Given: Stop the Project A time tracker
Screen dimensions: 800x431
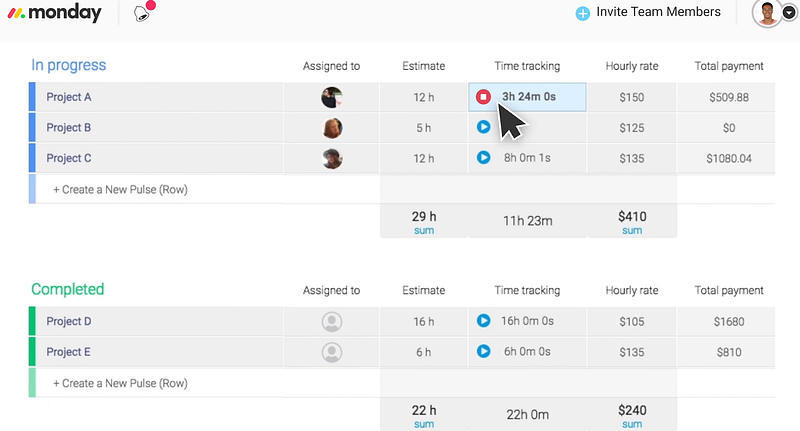Looking at the screenshot, I should [x=484, y=97].
